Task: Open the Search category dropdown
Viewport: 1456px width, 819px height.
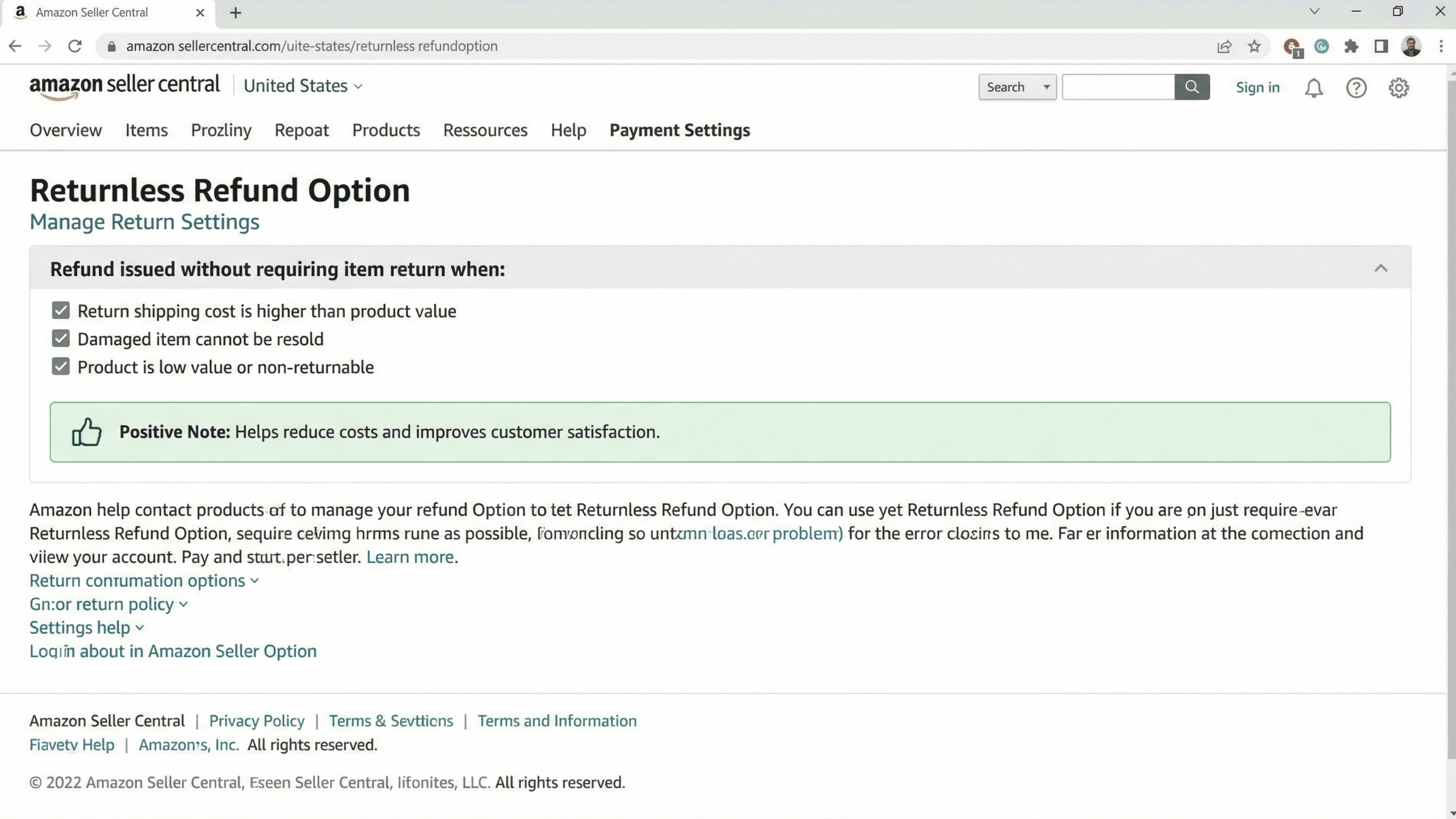Action: click(x=1017, y=87)
